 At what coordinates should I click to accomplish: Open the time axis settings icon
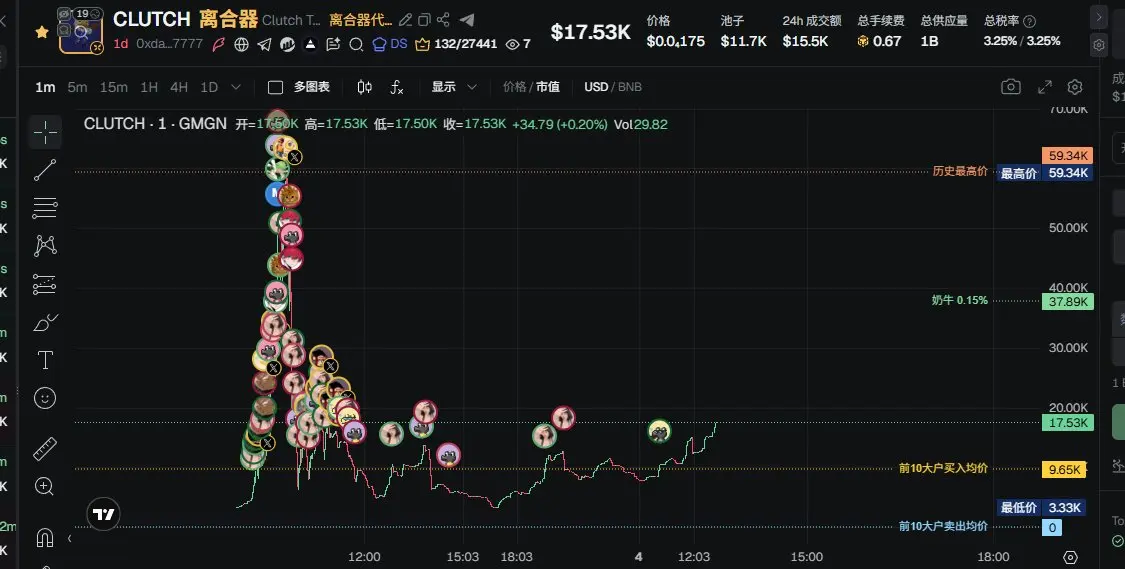click(1070, 558)
